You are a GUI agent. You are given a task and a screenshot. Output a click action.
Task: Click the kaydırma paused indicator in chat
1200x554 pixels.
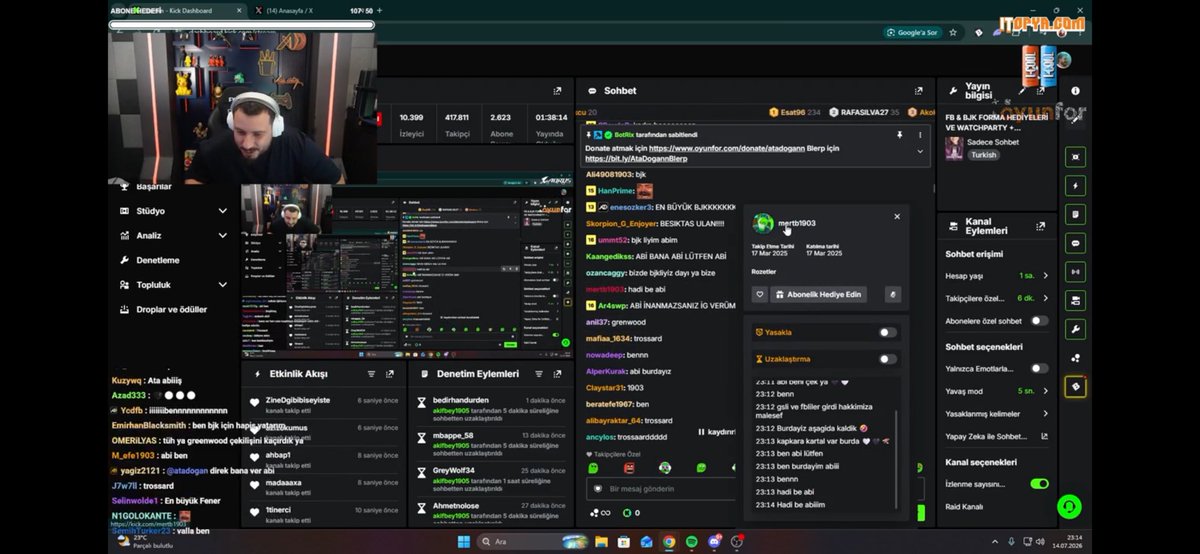[715, 432]
